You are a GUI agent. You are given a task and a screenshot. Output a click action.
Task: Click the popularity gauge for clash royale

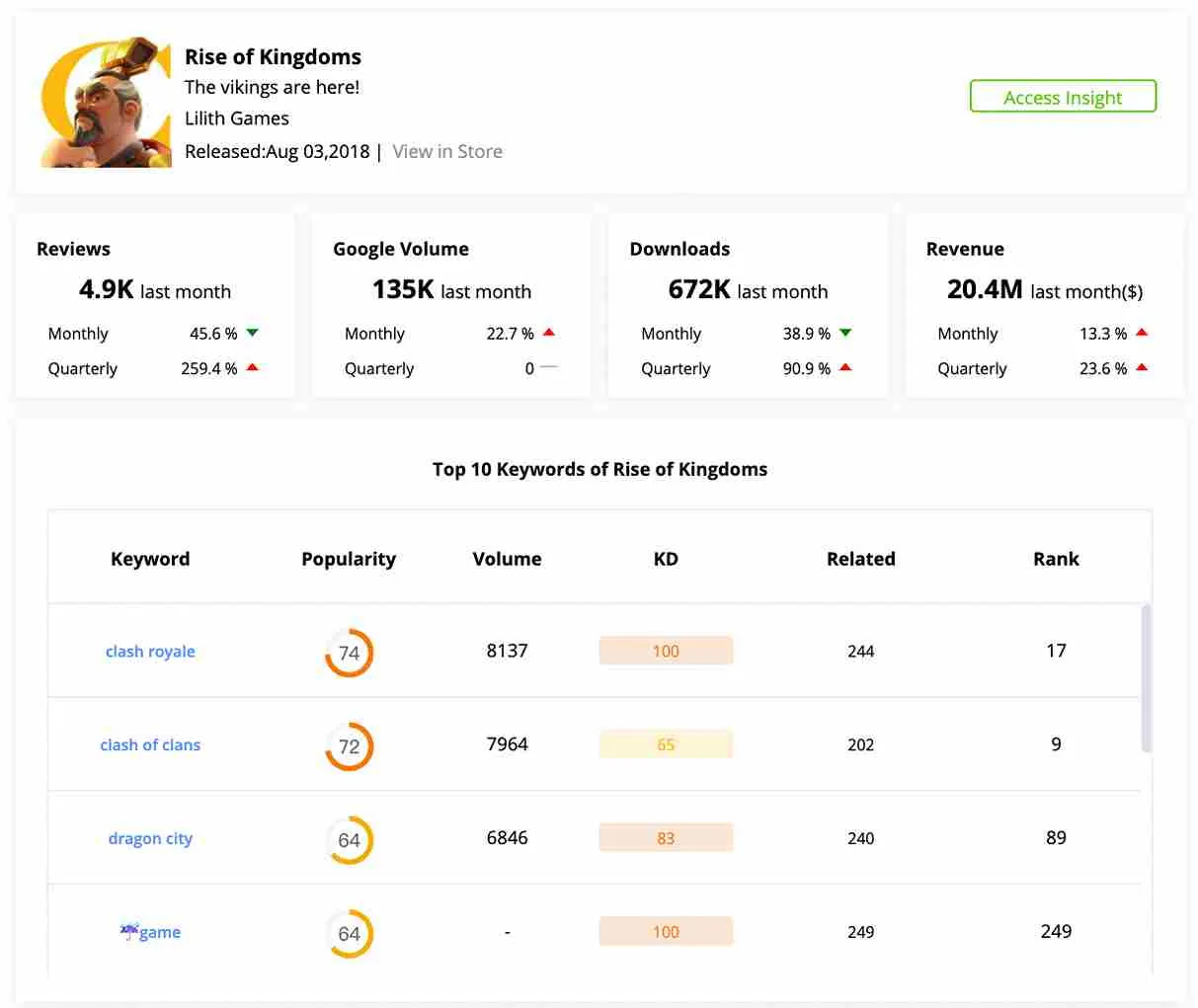(349, 653)
